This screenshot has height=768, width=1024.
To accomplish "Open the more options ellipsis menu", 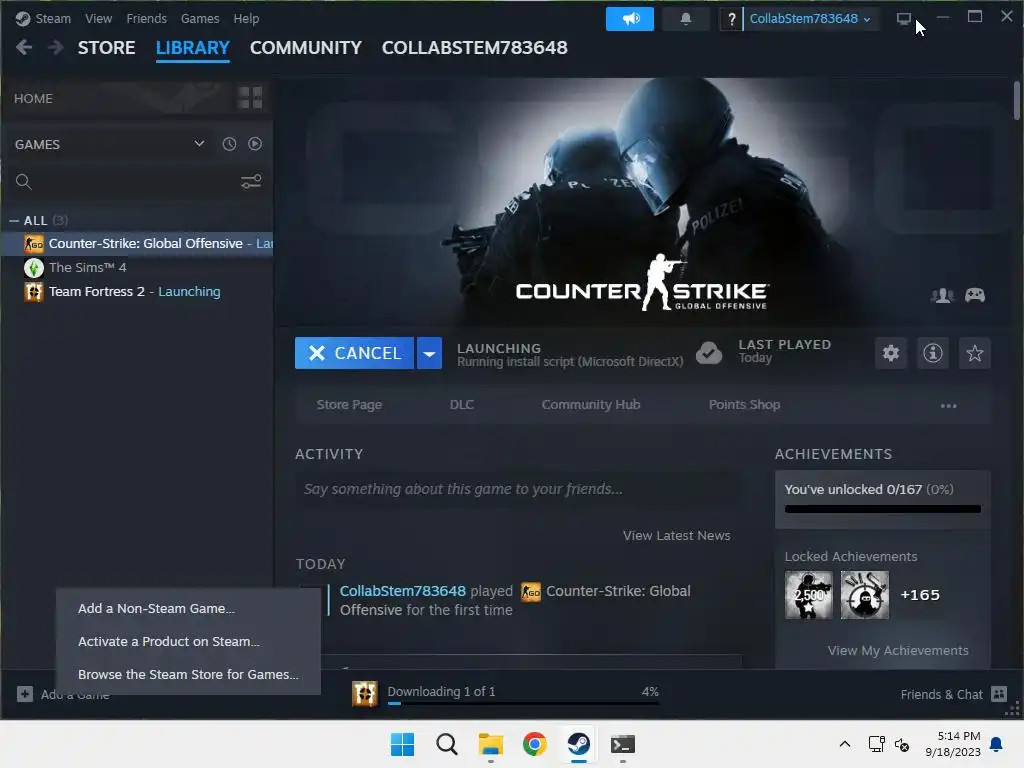I will 948,406.
